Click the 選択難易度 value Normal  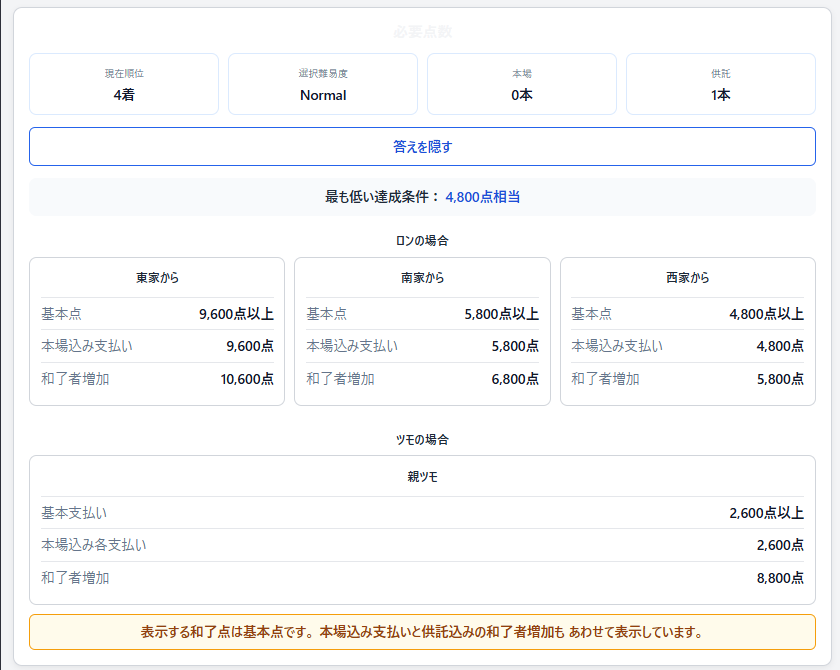[x=323, y=95]
